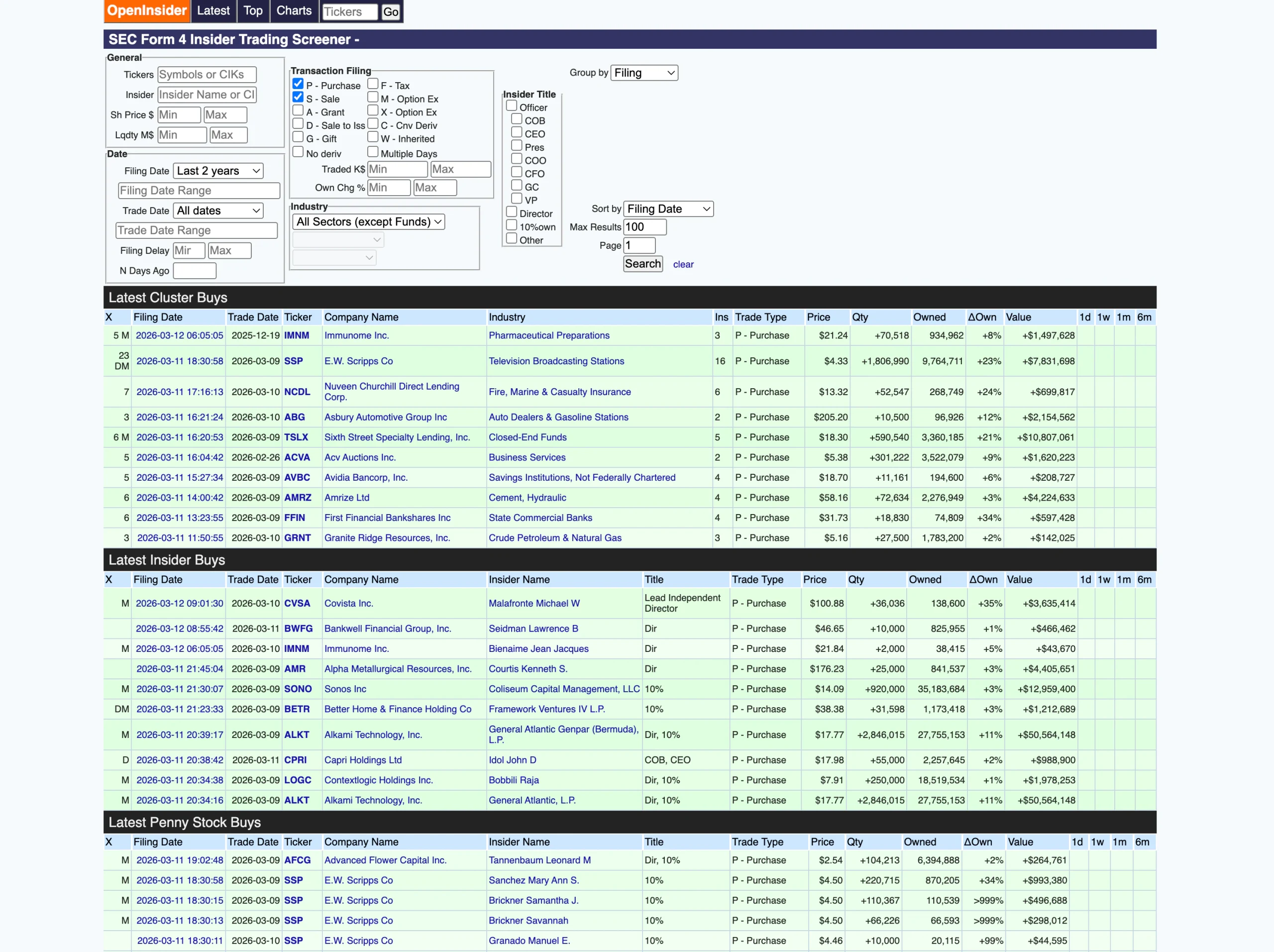
Task: Open the Group by Filing dropdown
Action: pos(643,73)
